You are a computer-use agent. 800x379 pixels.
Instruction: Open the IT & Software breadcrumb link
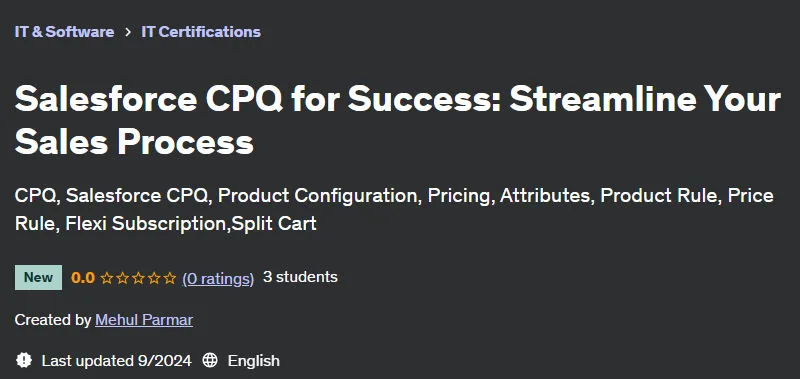tap(64, 32)
